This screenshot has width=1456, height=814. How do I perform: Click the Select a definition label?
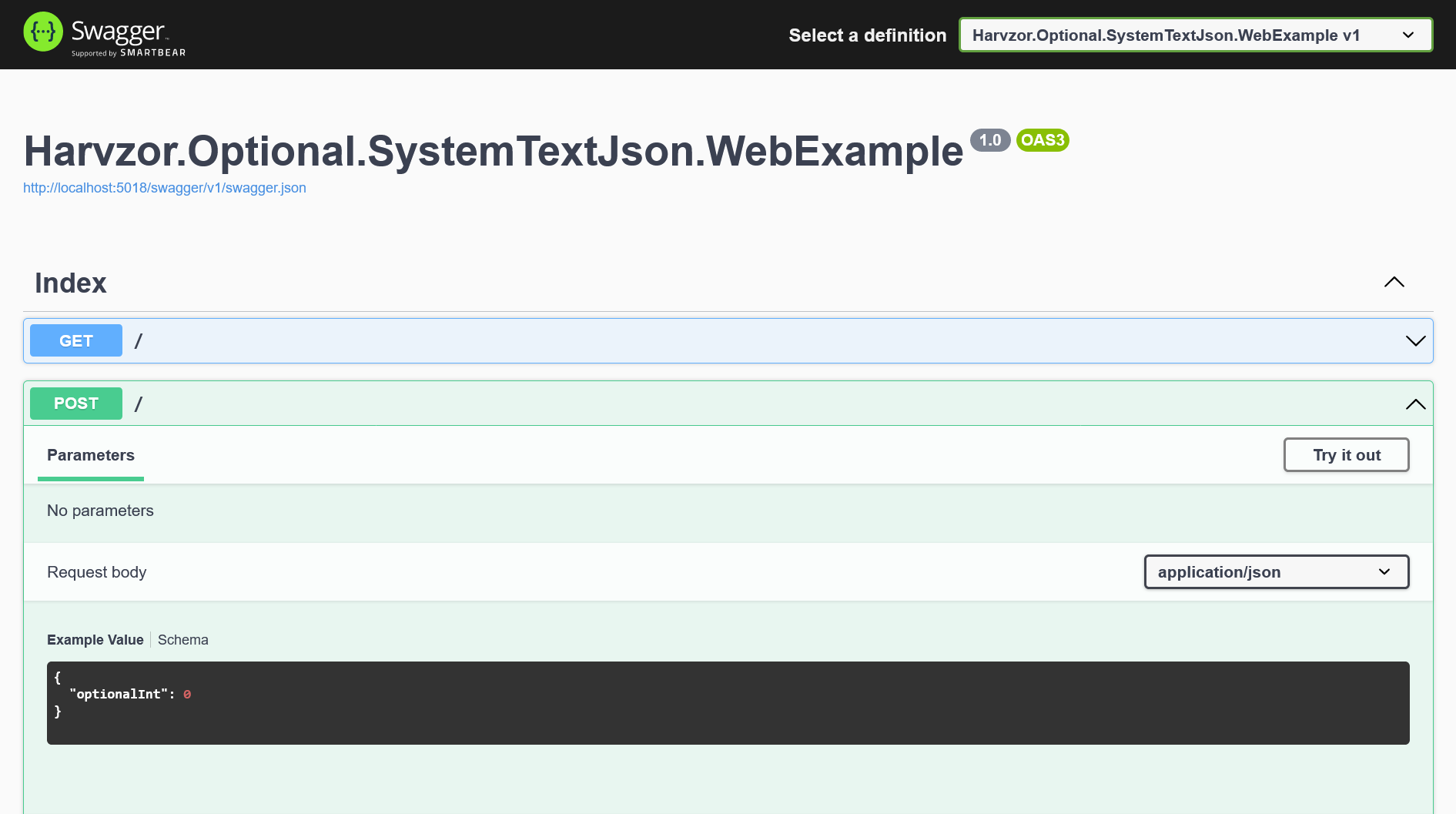(867, 35)
